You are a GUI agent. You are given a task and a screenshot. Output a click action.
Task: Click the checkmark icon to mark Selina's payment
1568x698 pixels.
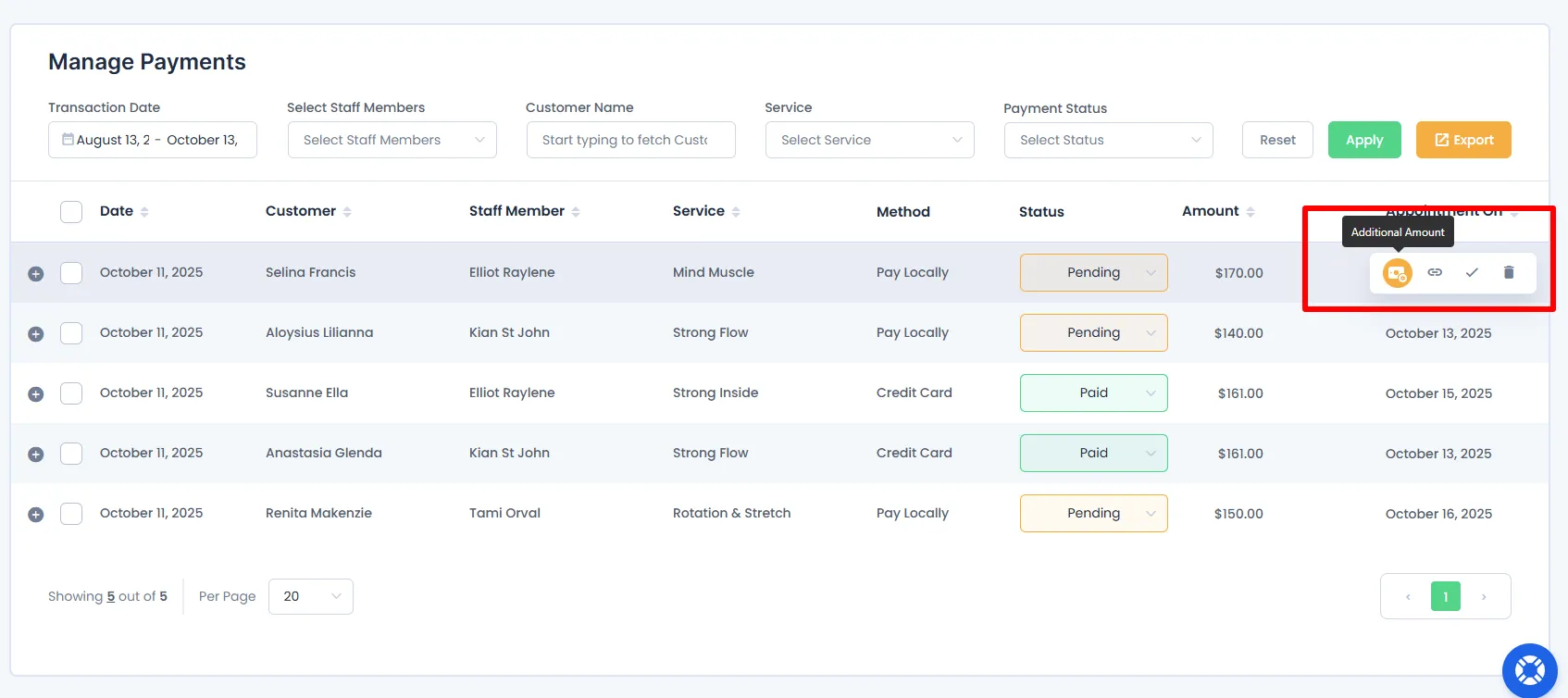(x=1472, y=272)
